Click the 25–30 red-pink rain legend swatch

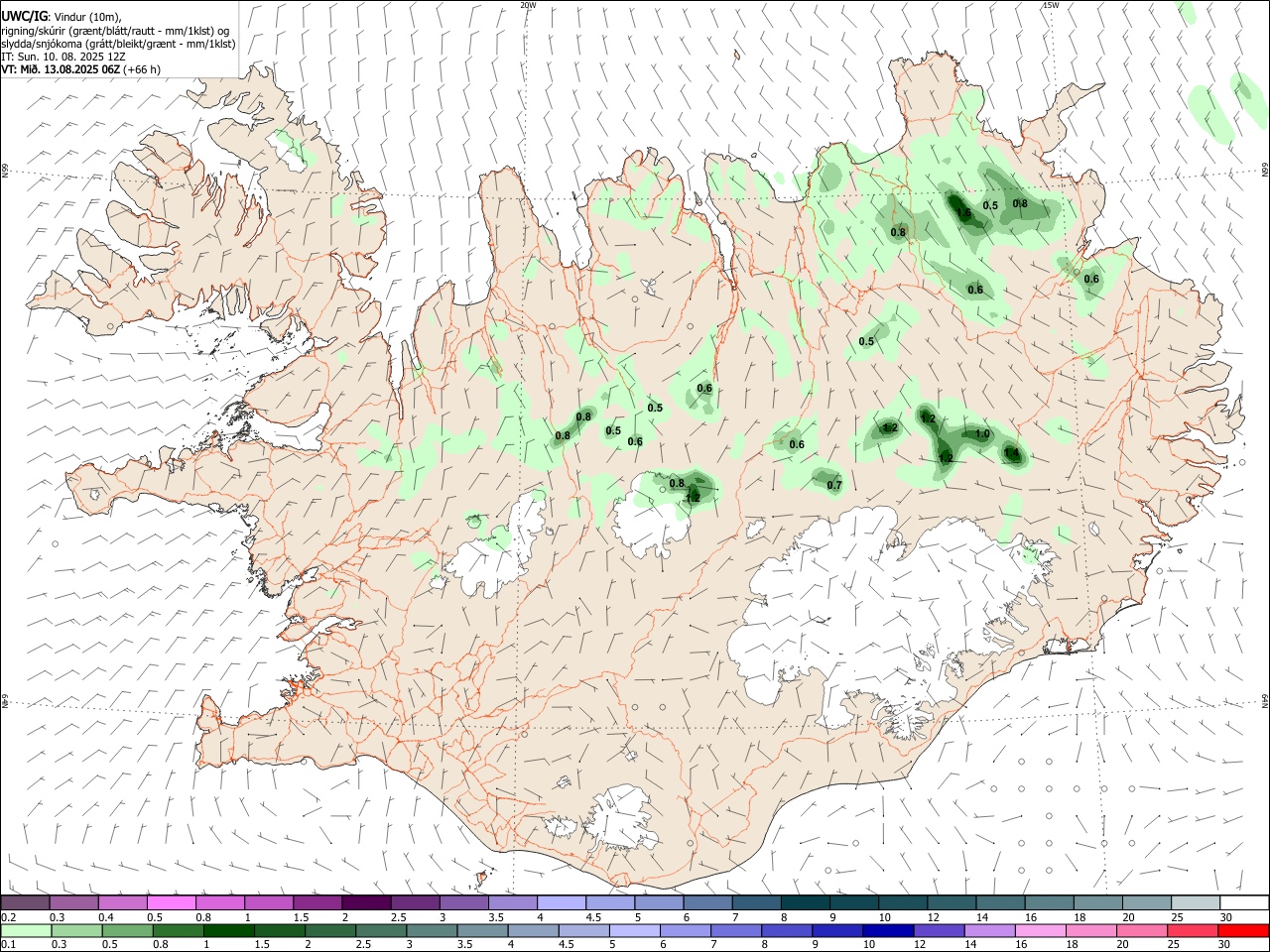point(1192,930)
